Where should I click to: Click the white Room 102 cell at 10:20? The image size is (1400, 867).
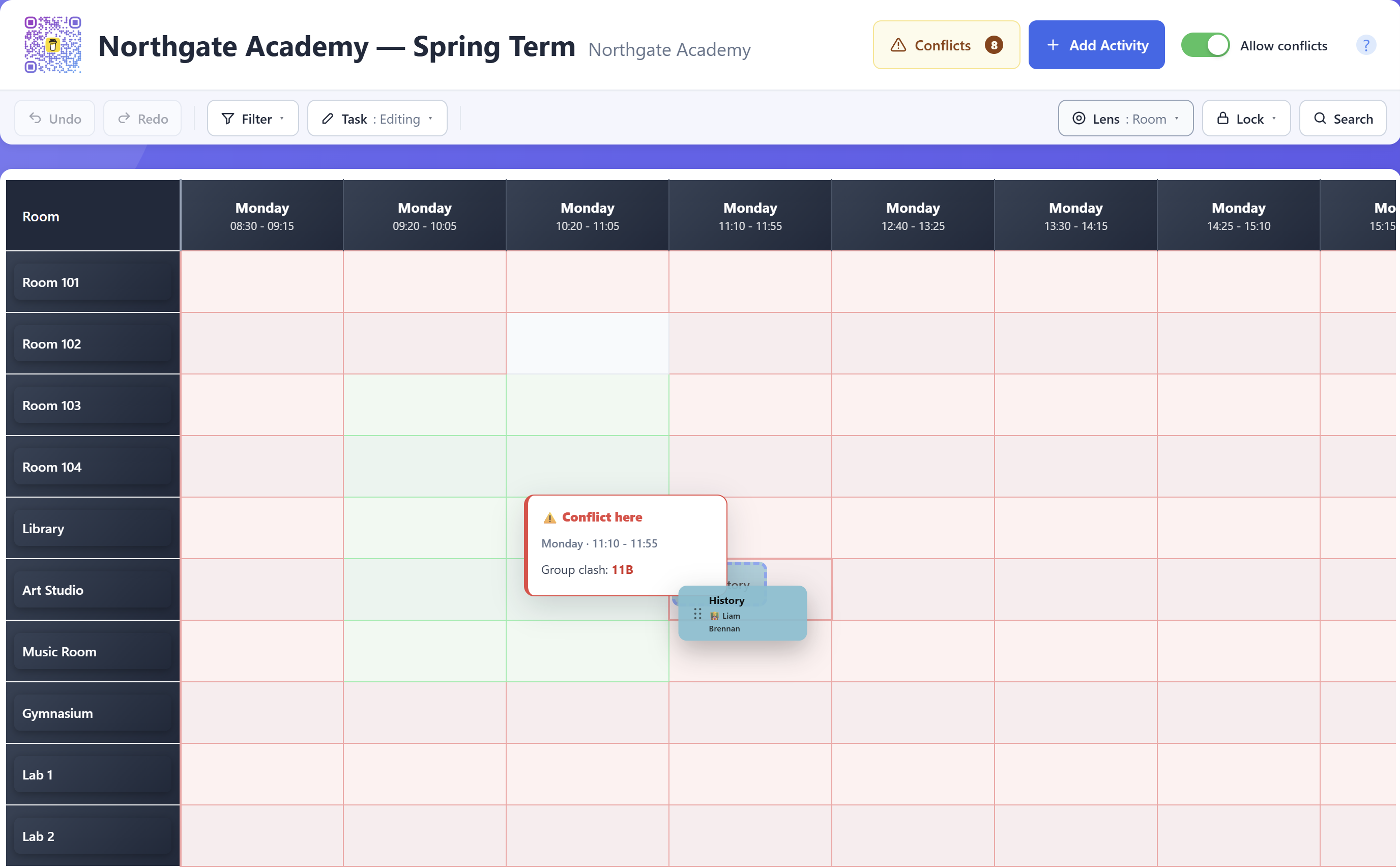pos(587,343)
